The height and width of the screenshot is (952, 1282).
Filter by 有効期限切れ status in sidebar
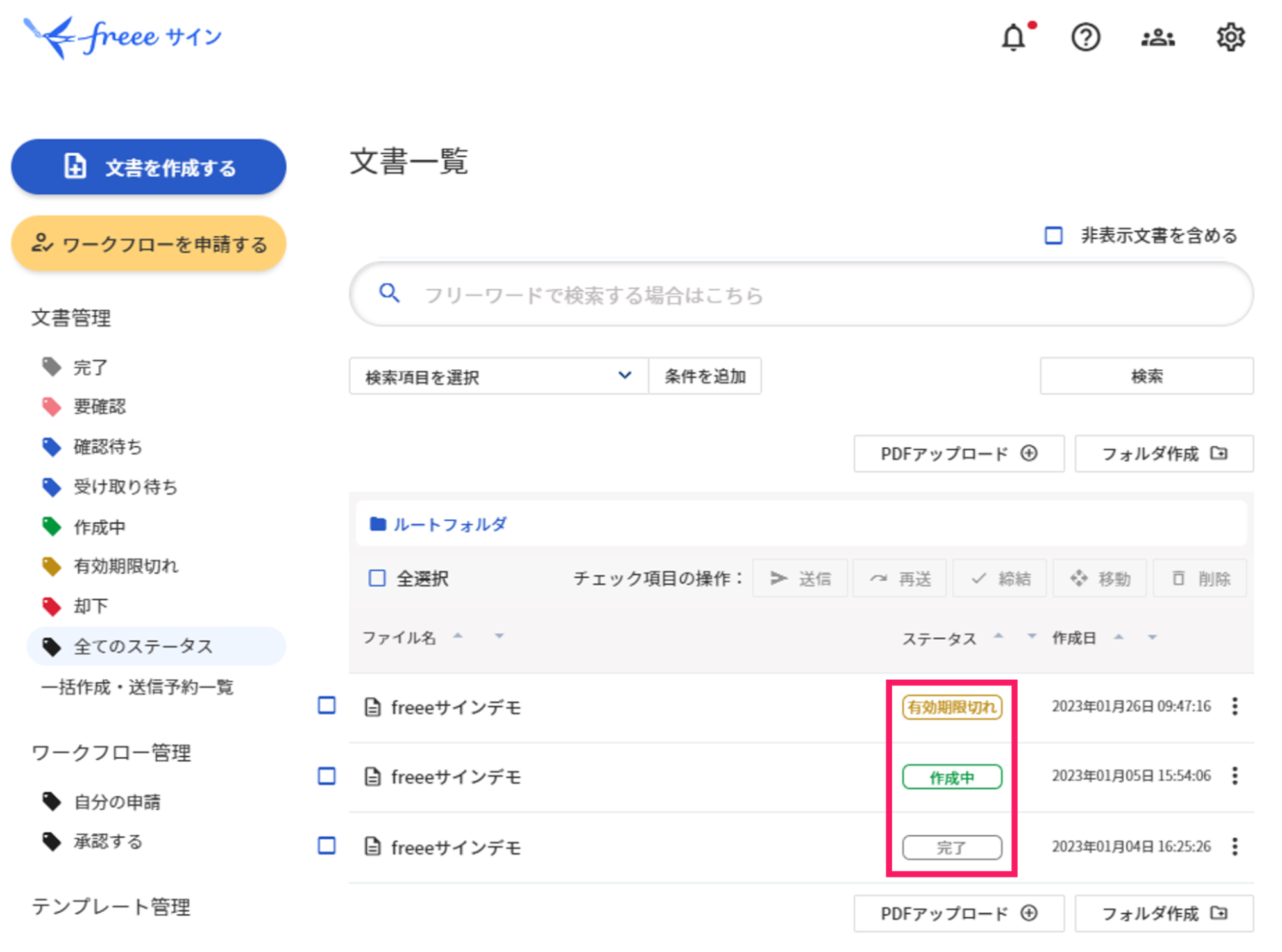(110, 566)
